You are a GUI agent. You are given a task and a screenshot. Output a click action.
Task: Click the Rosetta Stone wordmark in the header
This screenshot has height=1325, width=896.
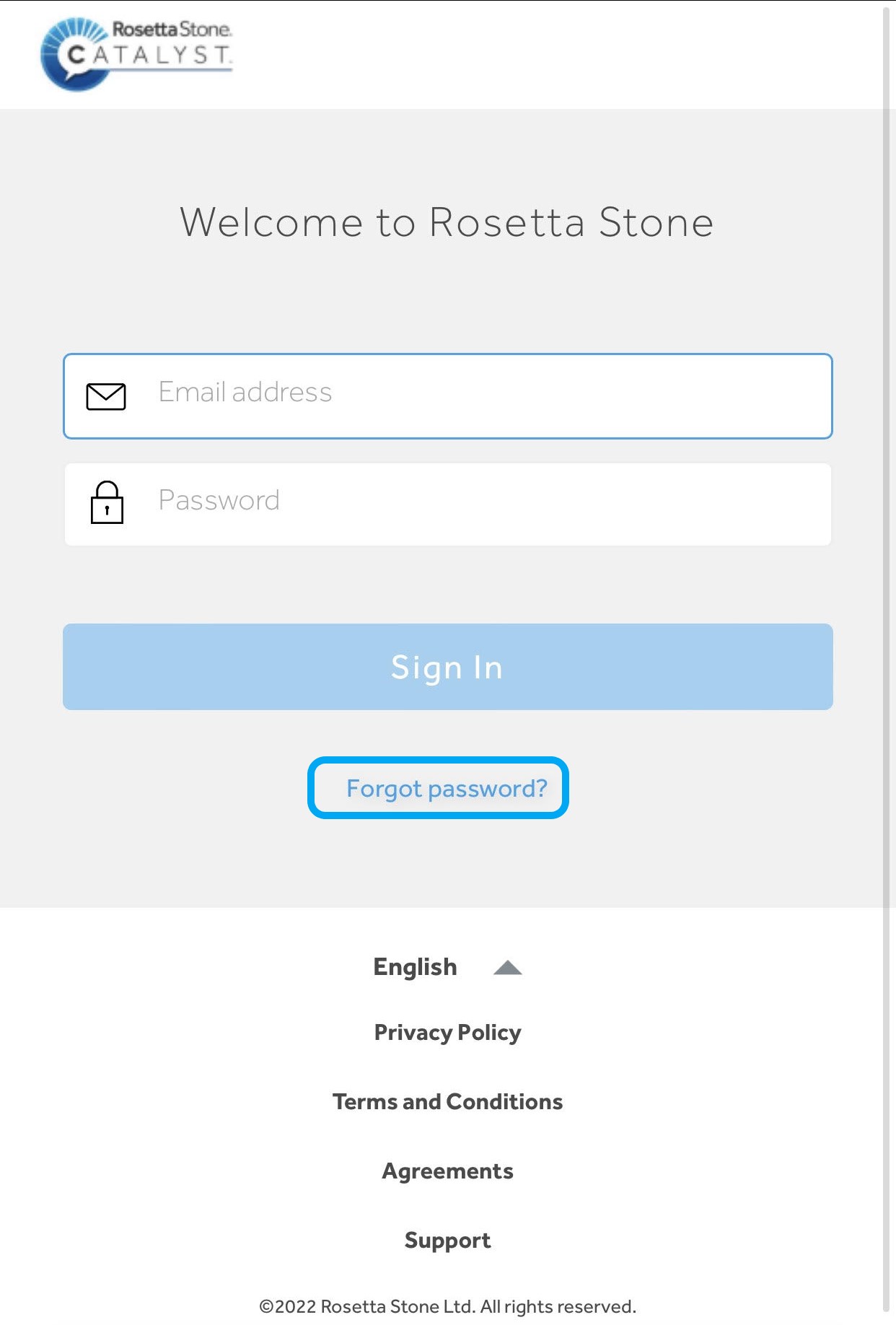pos(172,30)
